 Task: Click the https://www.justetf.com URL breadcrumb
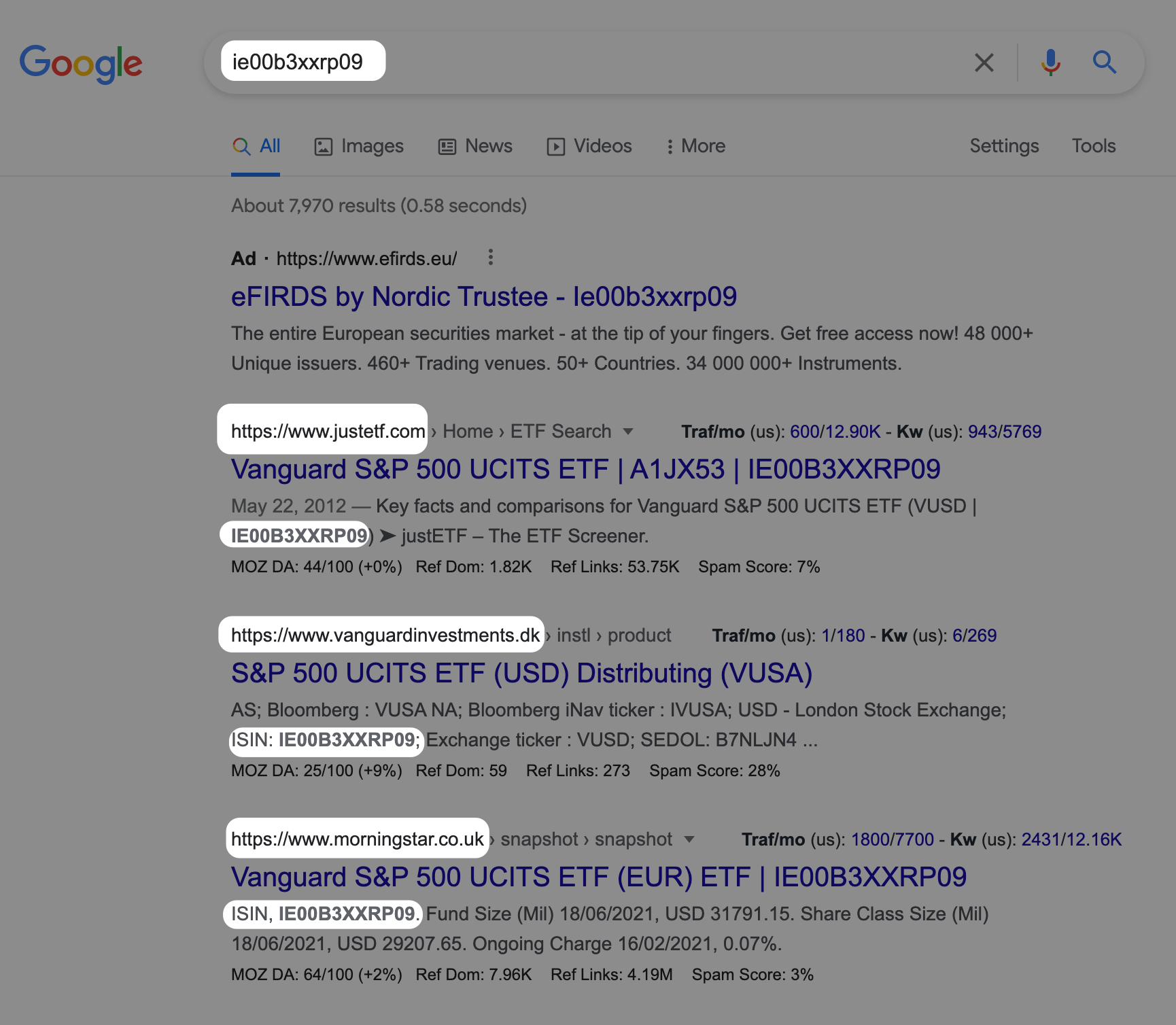tap(328, 432)
